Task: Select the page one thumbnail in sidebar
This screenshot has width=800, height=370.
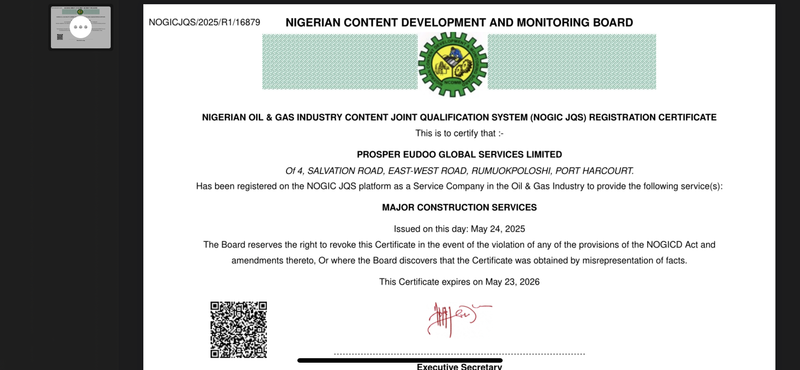Action: (x=81, y=28)
